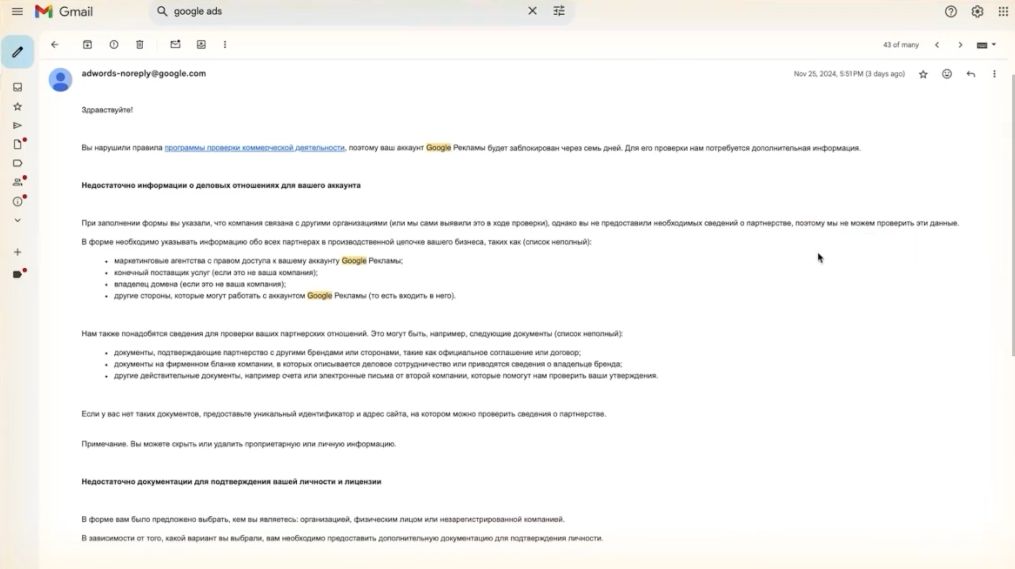Open Drafts in the sidebar
This screenshot has width=1015, height=569.
(x=18, y=144)
